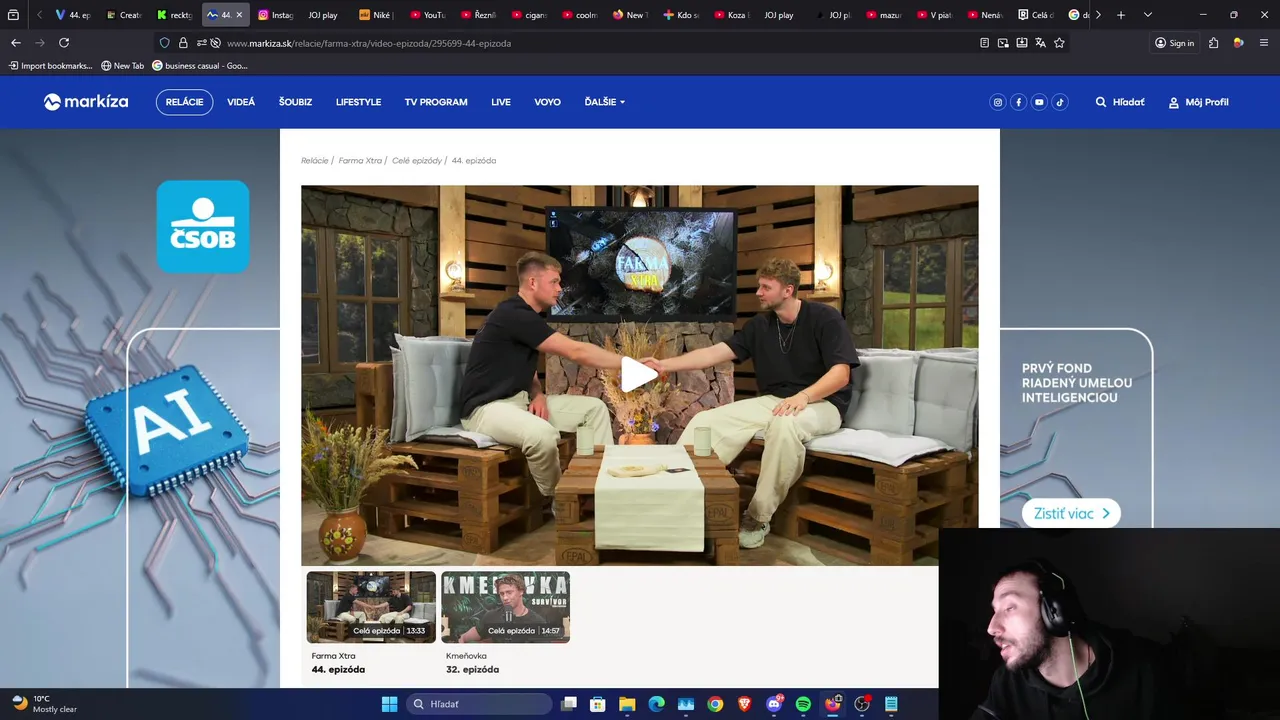The width and height of the screenshot is (1280, 720).
Task: Open Markíza TikTok icon
Action: click(x=1060, y=102)
